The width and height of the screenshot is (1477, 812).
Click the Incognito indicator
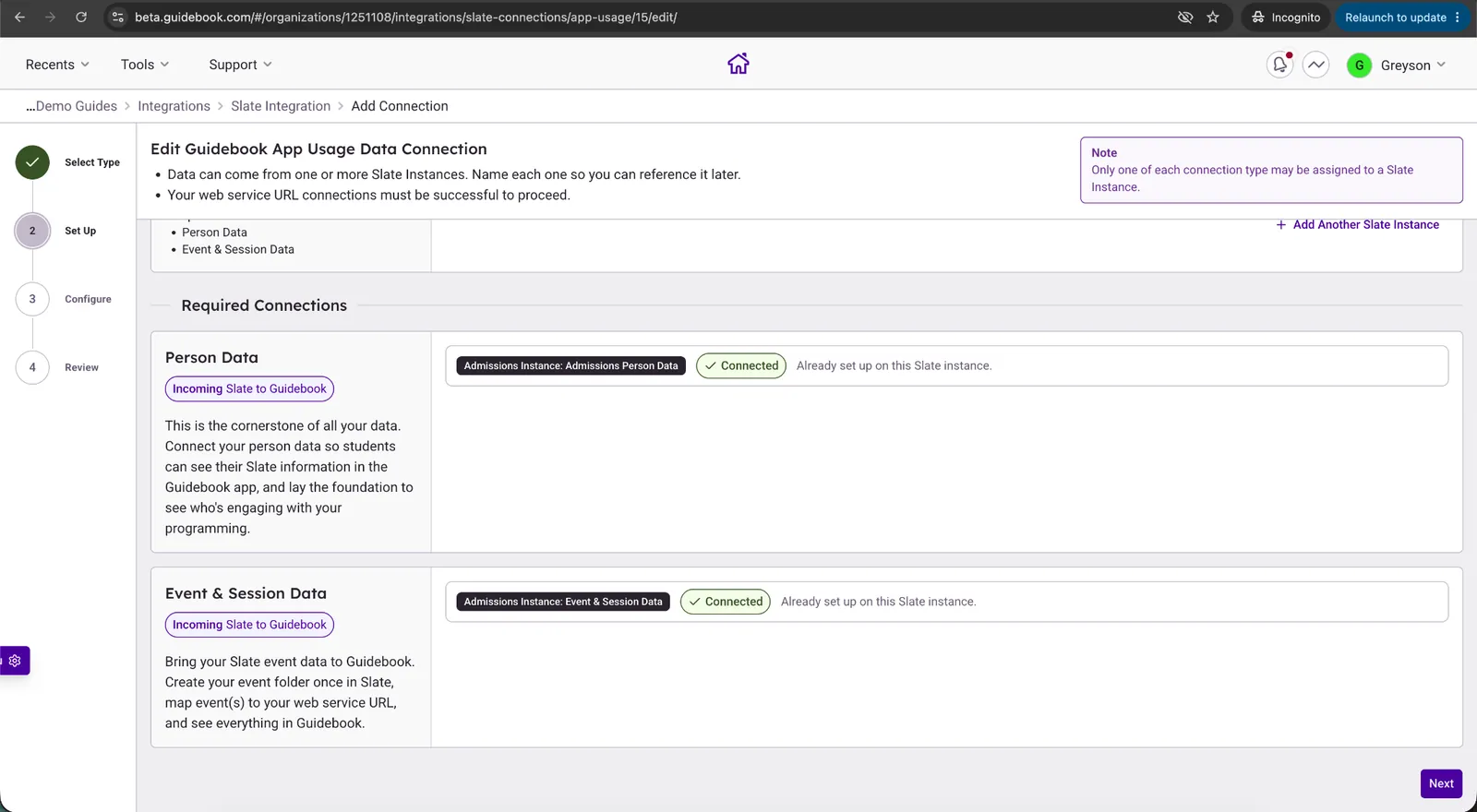point(1286,17)
